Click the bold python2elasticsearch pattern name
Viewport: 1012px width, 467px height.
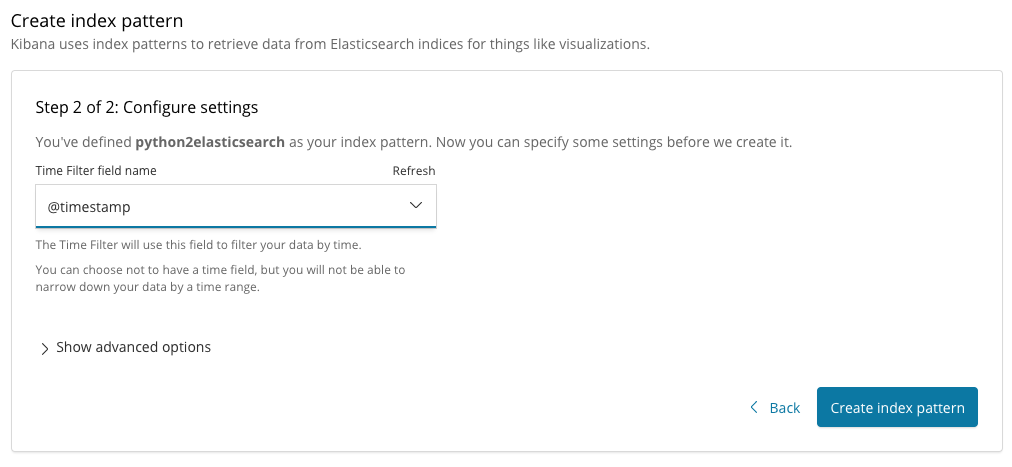(210, 142)
